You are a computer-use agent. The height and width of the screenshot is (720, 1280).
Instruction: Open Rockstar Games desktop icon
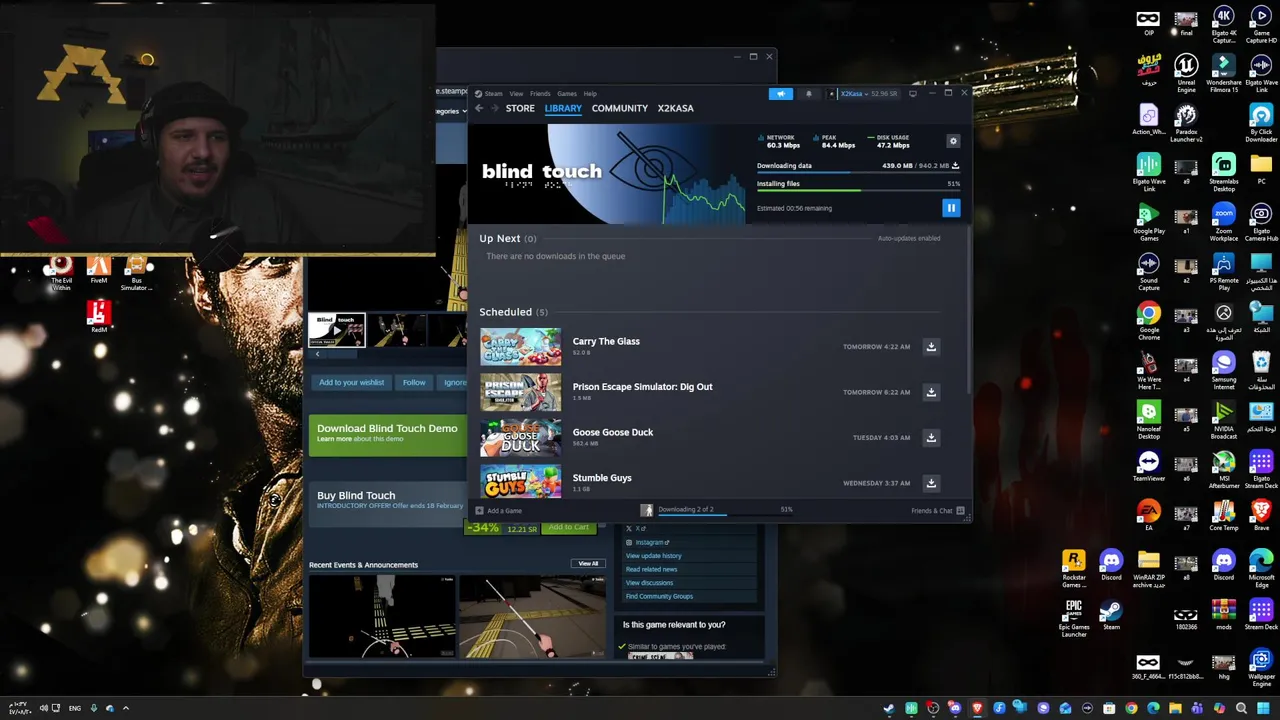(1073, 568)
